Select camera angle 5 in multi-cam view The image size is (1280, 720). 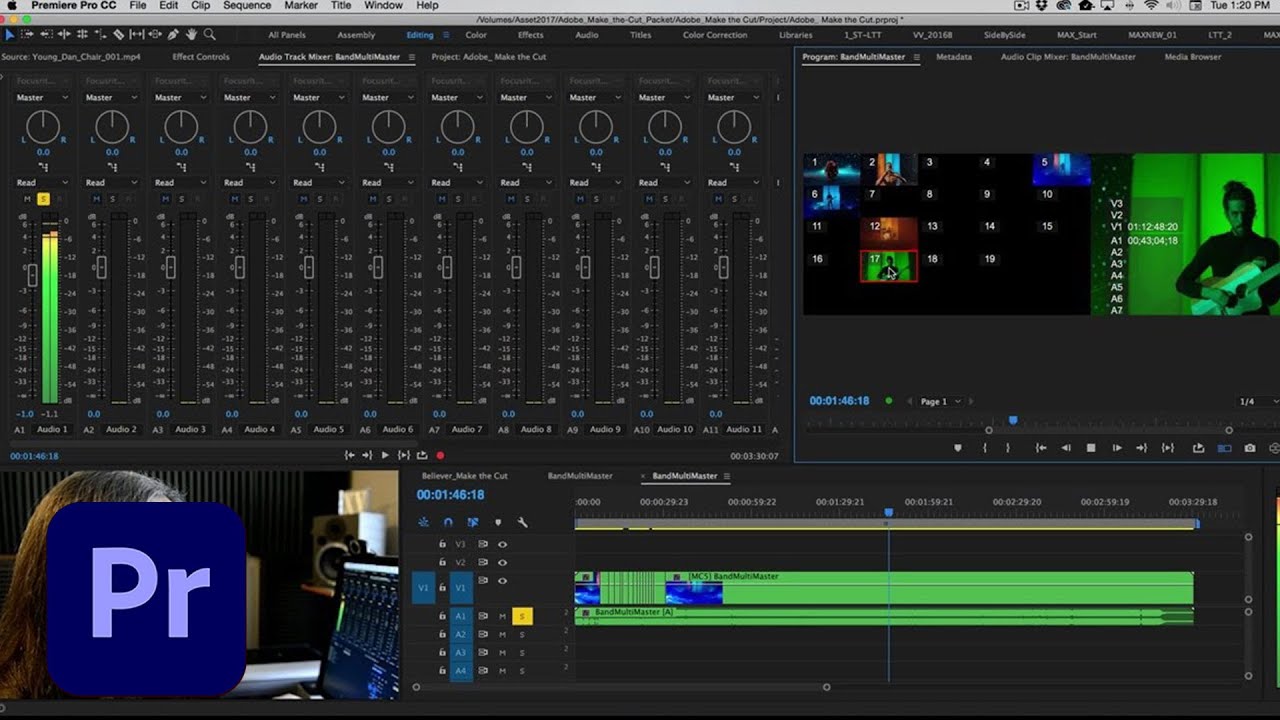click(x=1061, y=169)
